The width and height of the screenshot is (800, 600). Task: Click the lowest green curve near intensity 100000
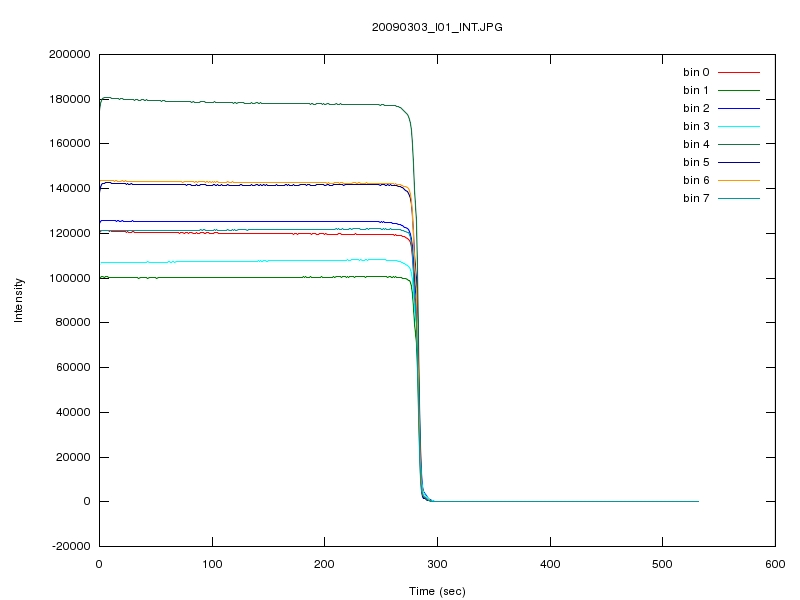(x=255, y=278)
